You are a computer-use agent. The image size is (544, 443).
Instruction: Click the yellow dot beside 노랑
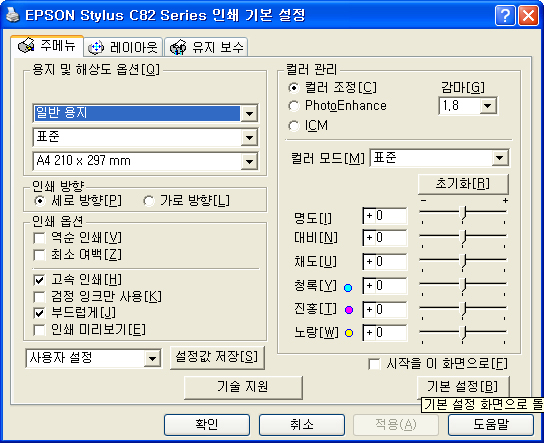point(349,333)
